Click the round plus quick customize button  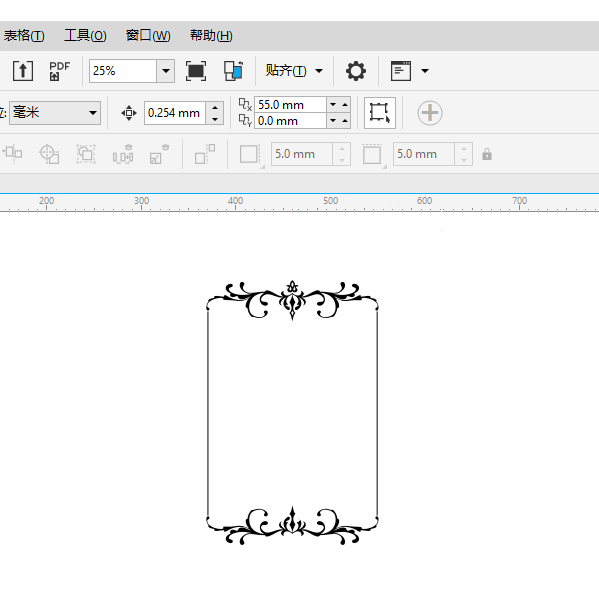(430, 113)
